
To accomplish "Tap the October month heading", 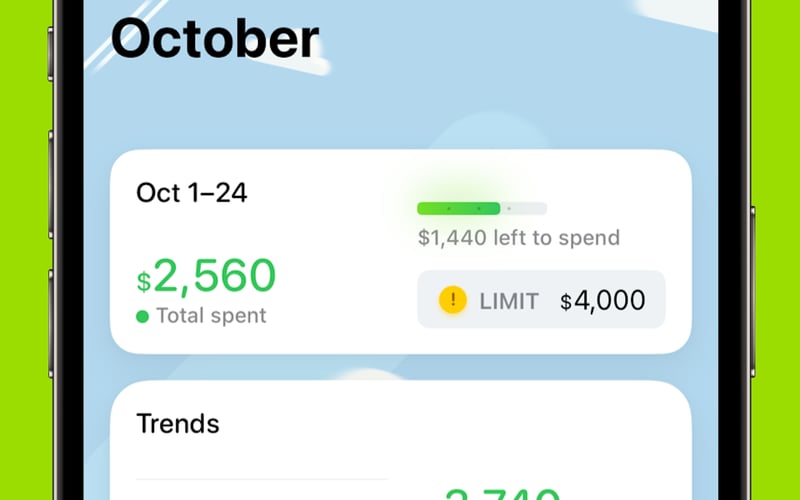I will pyautogui.click(x=215, y=40).
